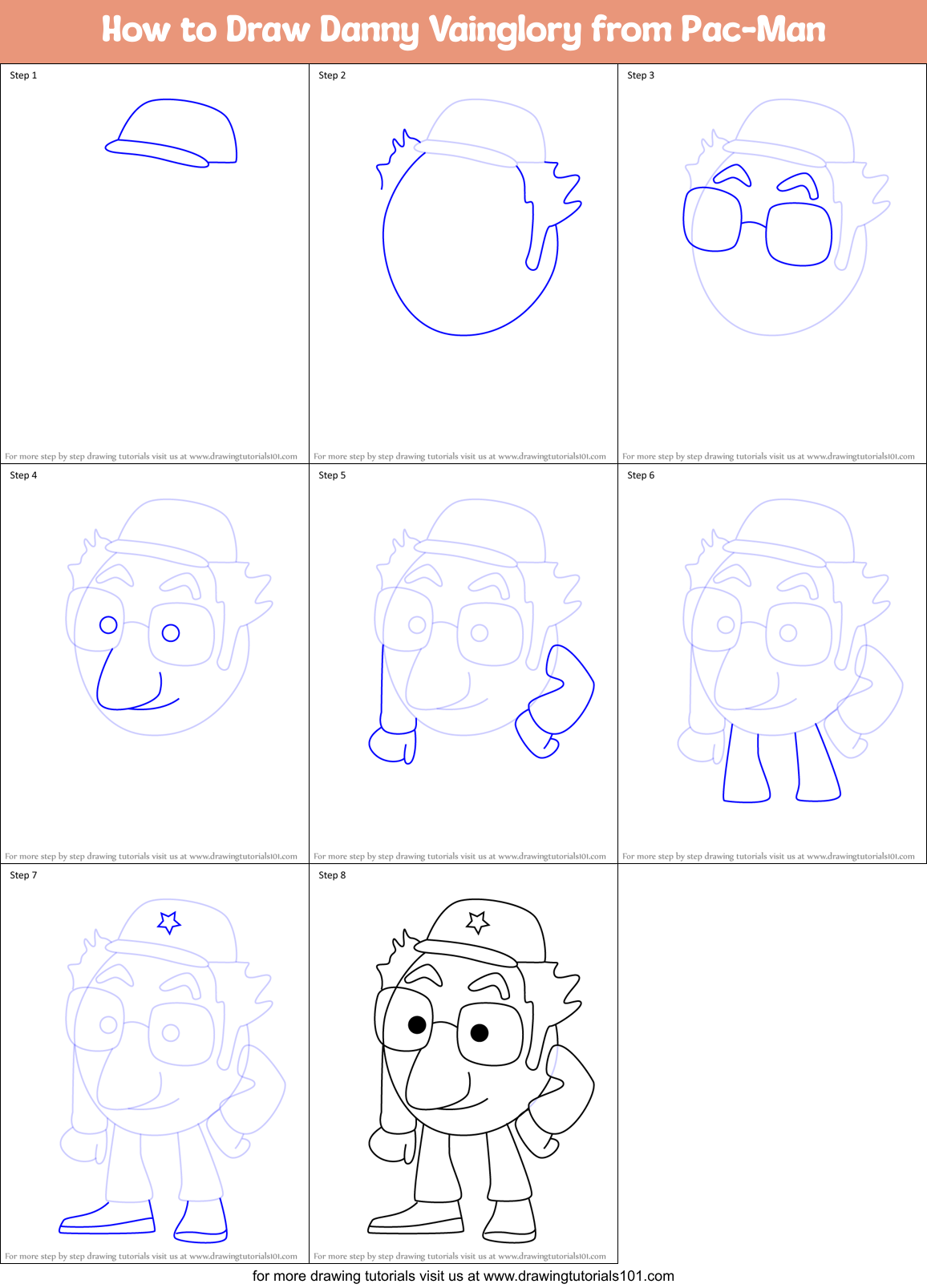Click the 'Step 5' label
This screenshot has width=927, height=1288.
point(332,475)
